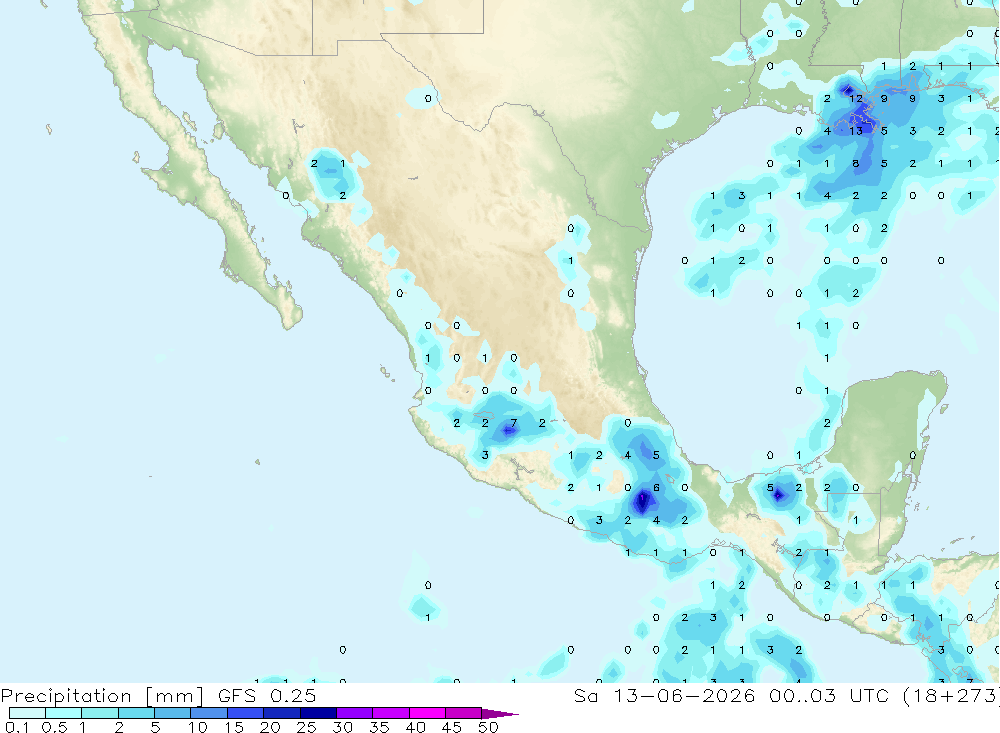1000x733 pixels.
Task: Click the dark blue precipitation core in southern Mexico
Action: pyautogui.click(x=643, y=500)
